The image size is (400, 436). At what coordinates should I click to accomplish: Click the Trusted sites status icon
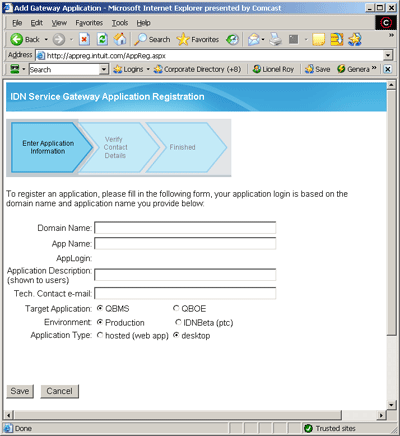[x=308, y=428]
